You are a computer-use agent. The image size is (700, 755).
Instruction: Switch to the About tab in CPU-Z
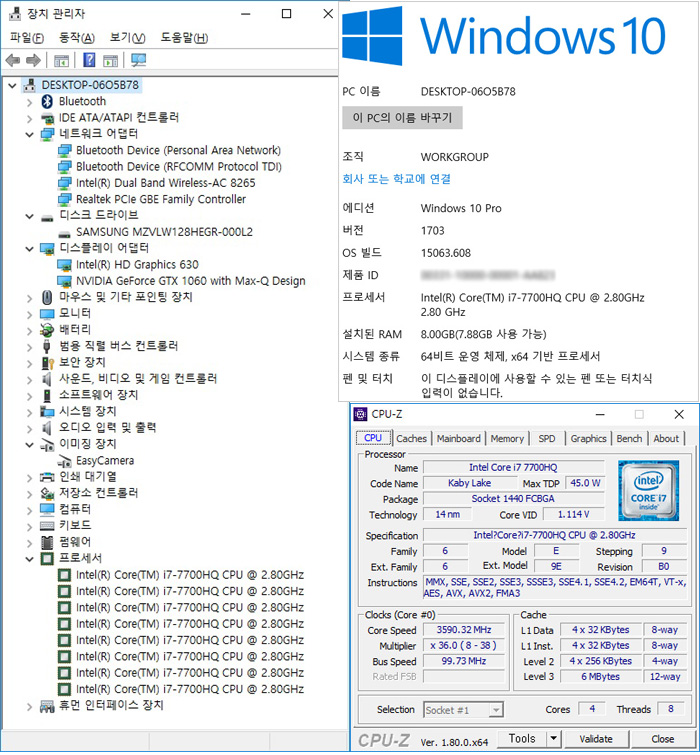666,439
